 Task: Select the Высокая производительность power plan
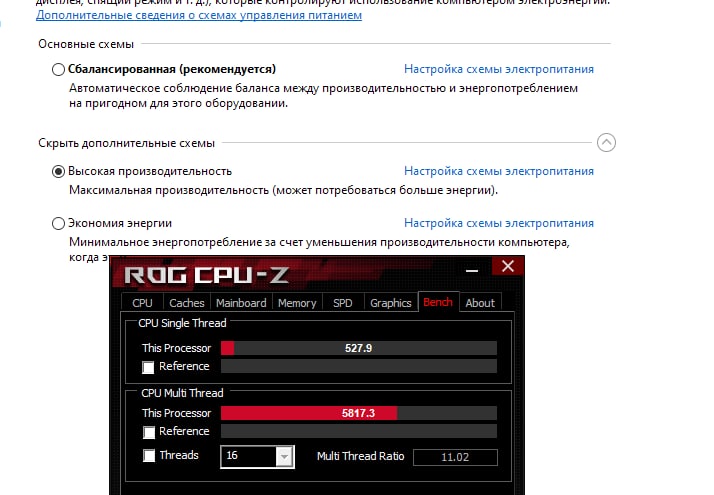[x=58, y=172]
